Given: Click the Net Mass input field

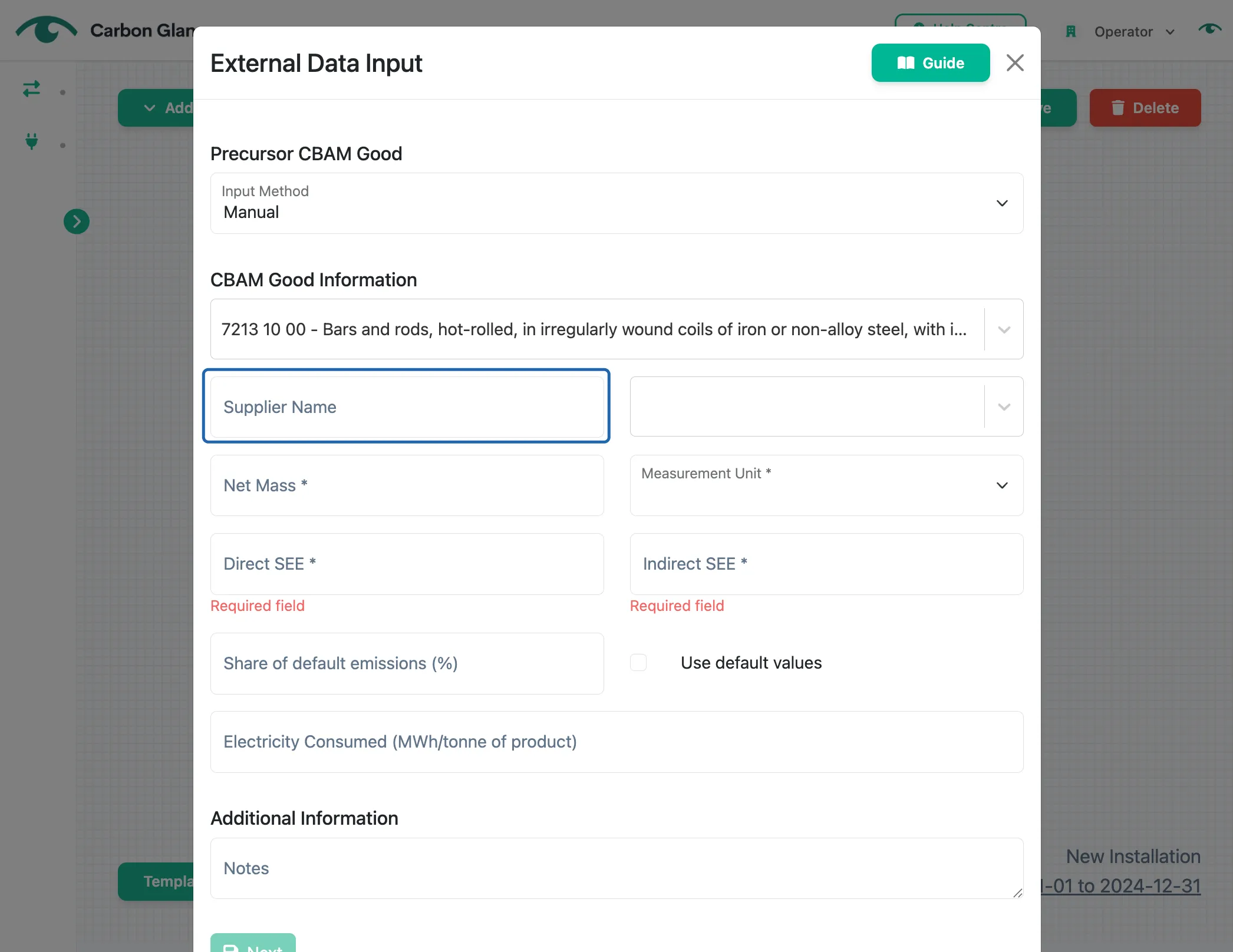Looking at the screenshot, I should click(x=407, y=485).
